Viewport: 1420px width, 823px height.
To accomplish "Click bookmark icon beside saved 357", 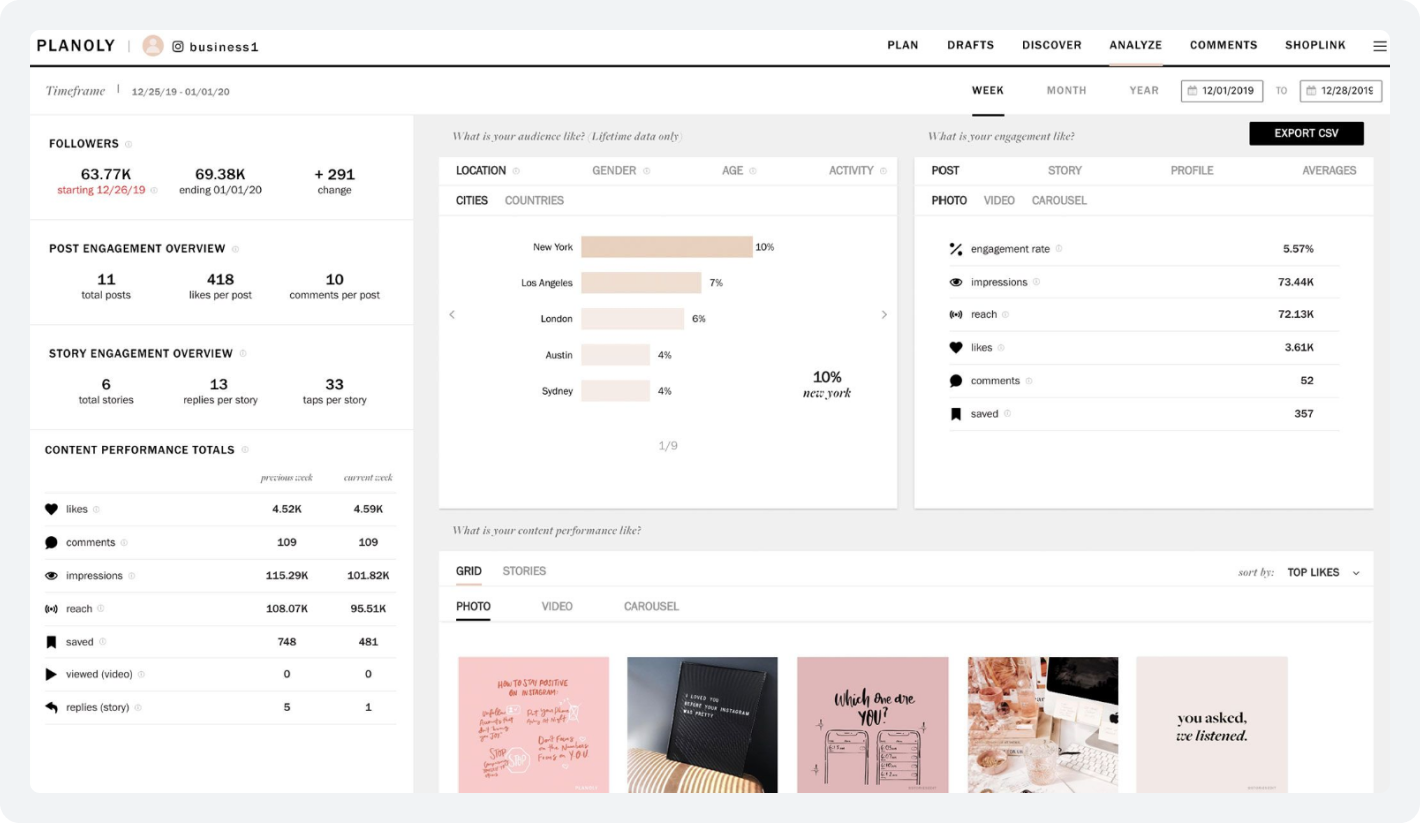I will (x=955, y=414).
